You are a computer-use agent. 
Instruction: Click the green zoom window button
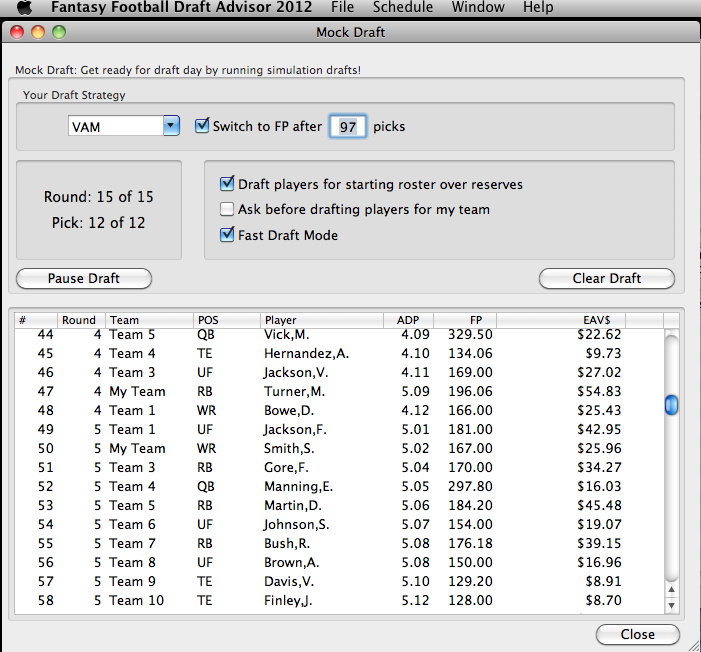[59, 32]
